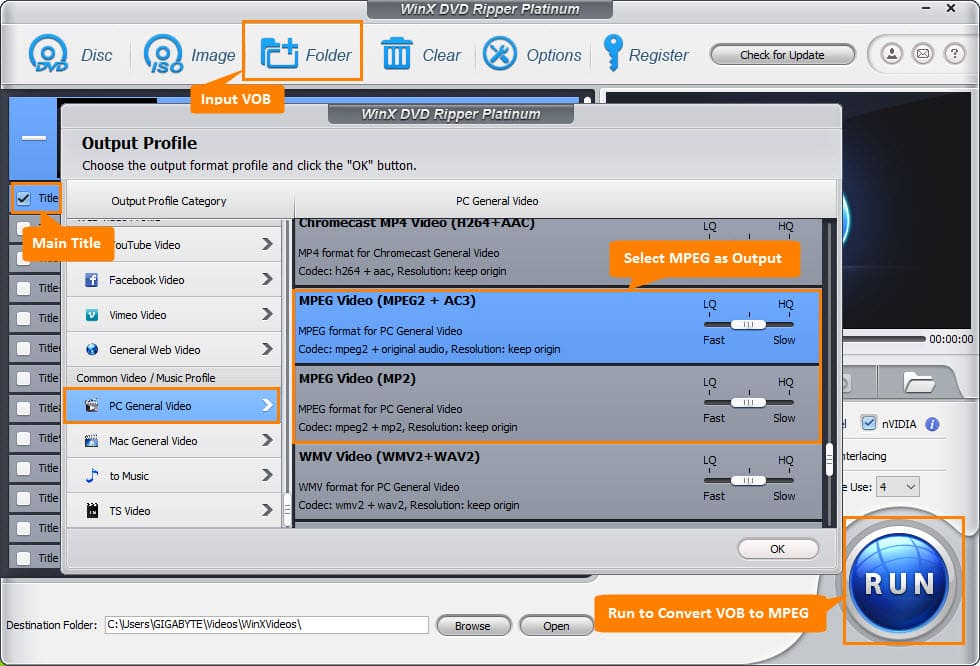Start conversion with the RUN button

(900, 582)
